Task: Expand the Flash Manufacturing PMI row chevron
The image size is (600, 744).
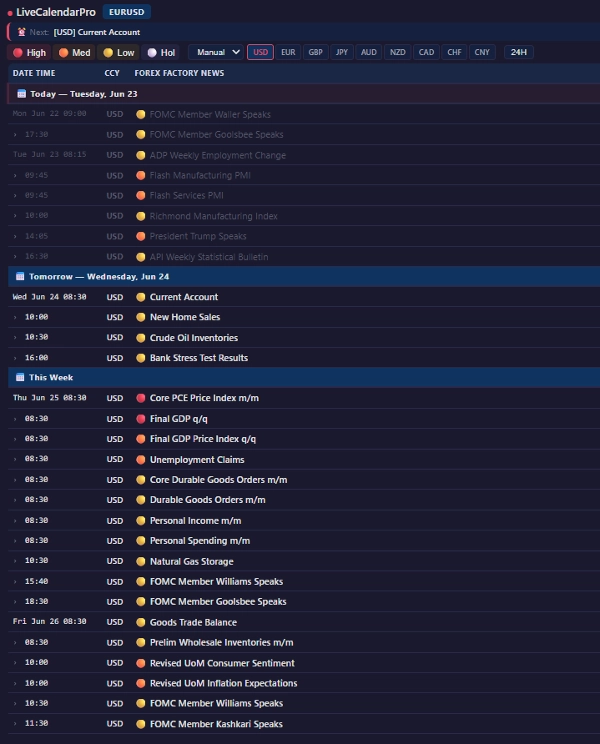Action: pos(15,176)
